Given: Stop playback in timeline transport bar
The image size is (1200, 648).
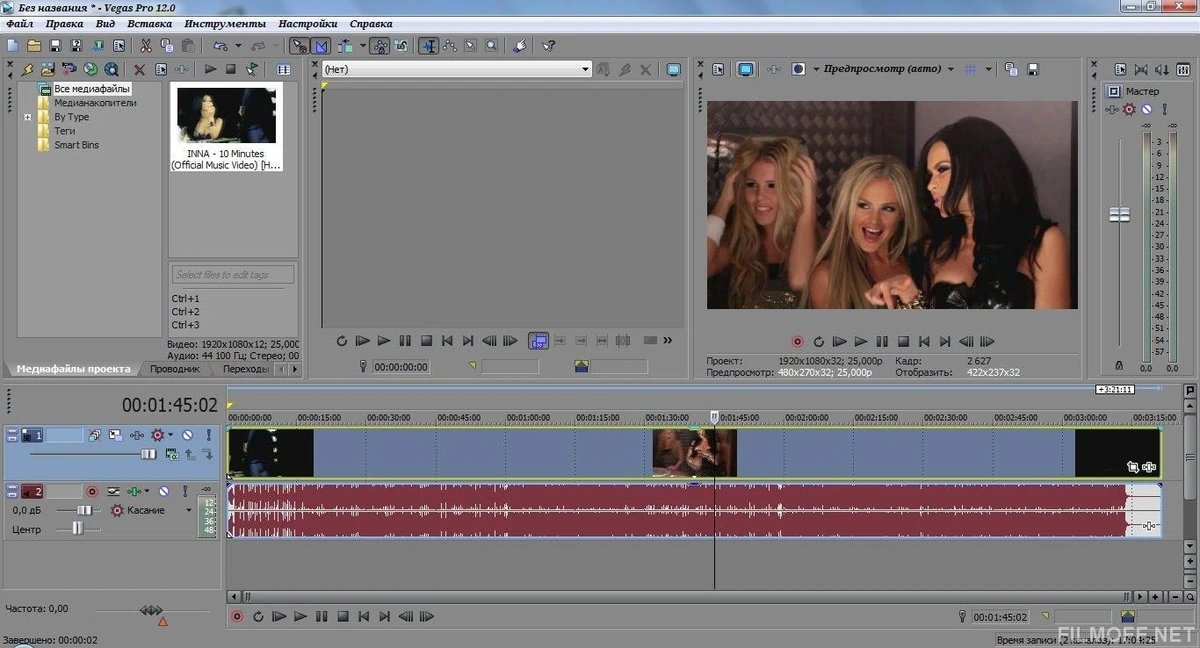Looking at the screenshot, I should (342, 617).
